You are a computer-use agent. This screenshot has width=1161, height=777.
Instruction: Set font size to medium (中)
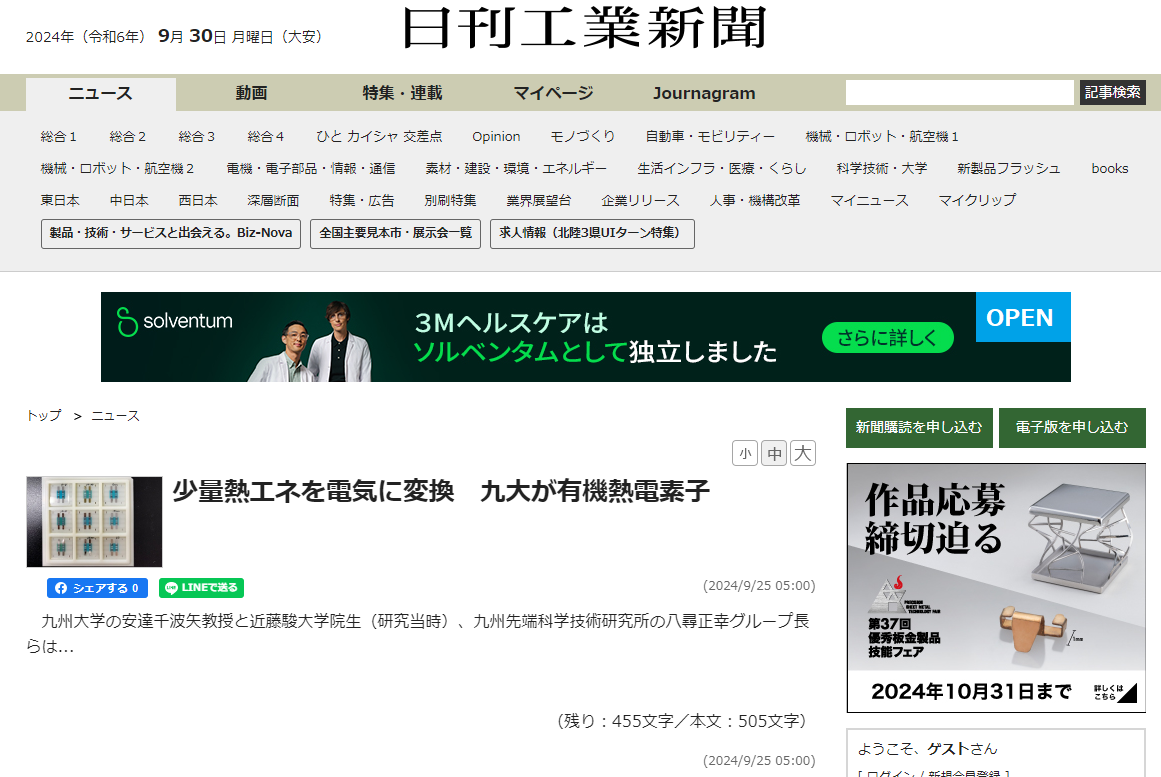pyautogui.click(x=774, y=454)
